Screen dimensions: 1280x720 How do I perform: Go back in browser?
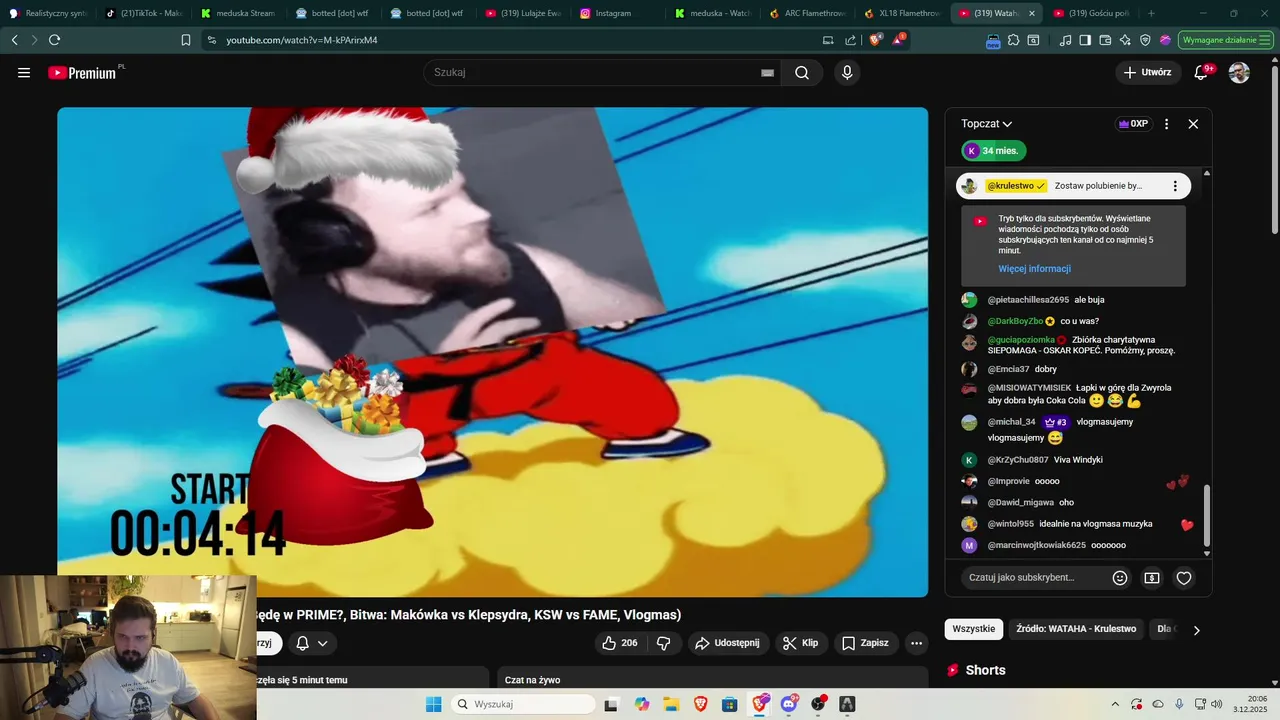click(x=14, y=40)
